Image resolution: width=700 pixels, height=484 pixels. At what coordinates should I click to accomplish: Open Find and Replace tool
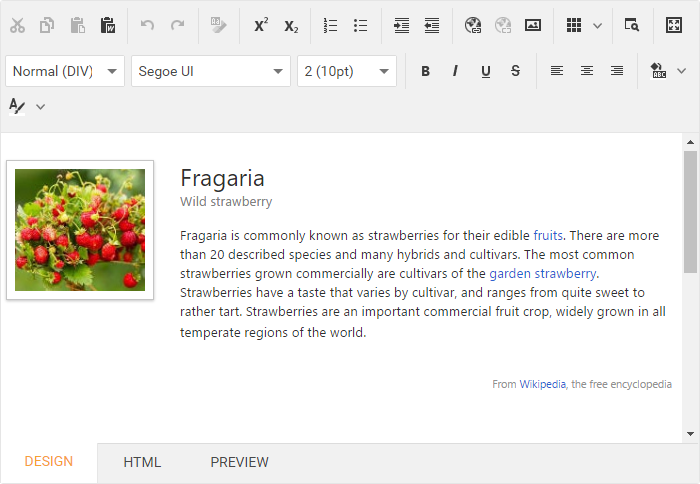pyautogui.click(x=631, y=26)
